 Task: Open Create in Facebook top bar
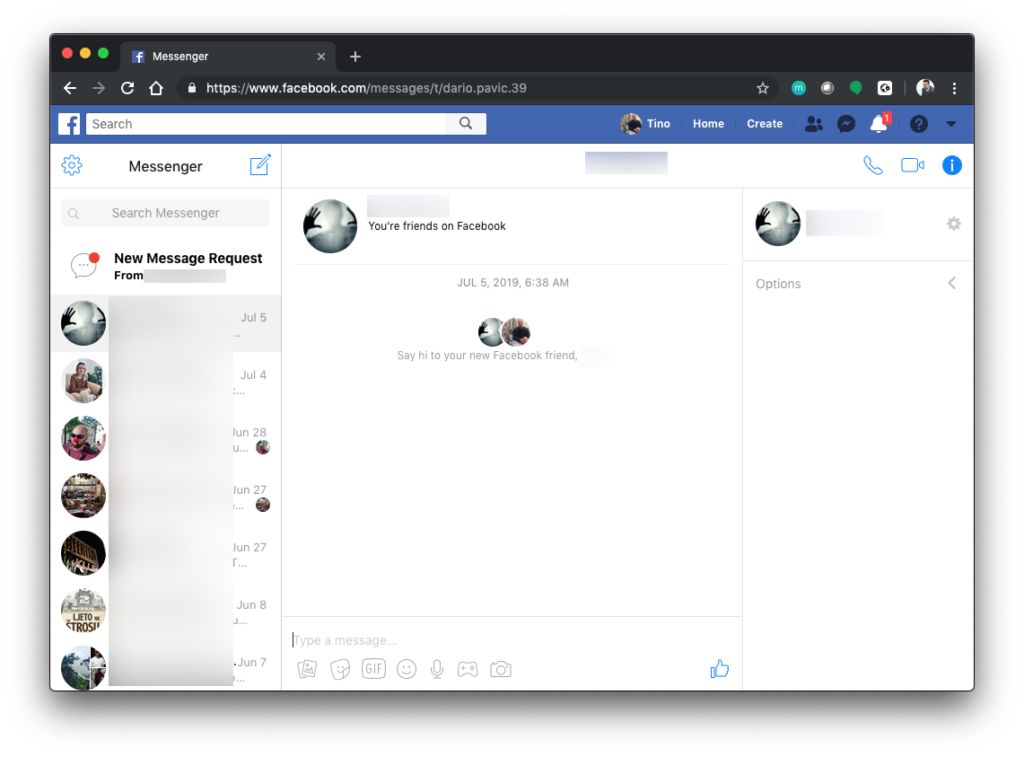click(764, 124)
